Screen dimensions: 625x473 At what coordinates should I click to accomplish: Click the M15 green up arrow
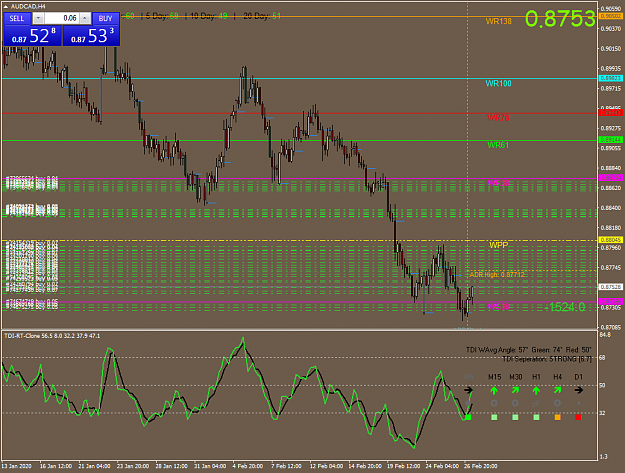494,390
